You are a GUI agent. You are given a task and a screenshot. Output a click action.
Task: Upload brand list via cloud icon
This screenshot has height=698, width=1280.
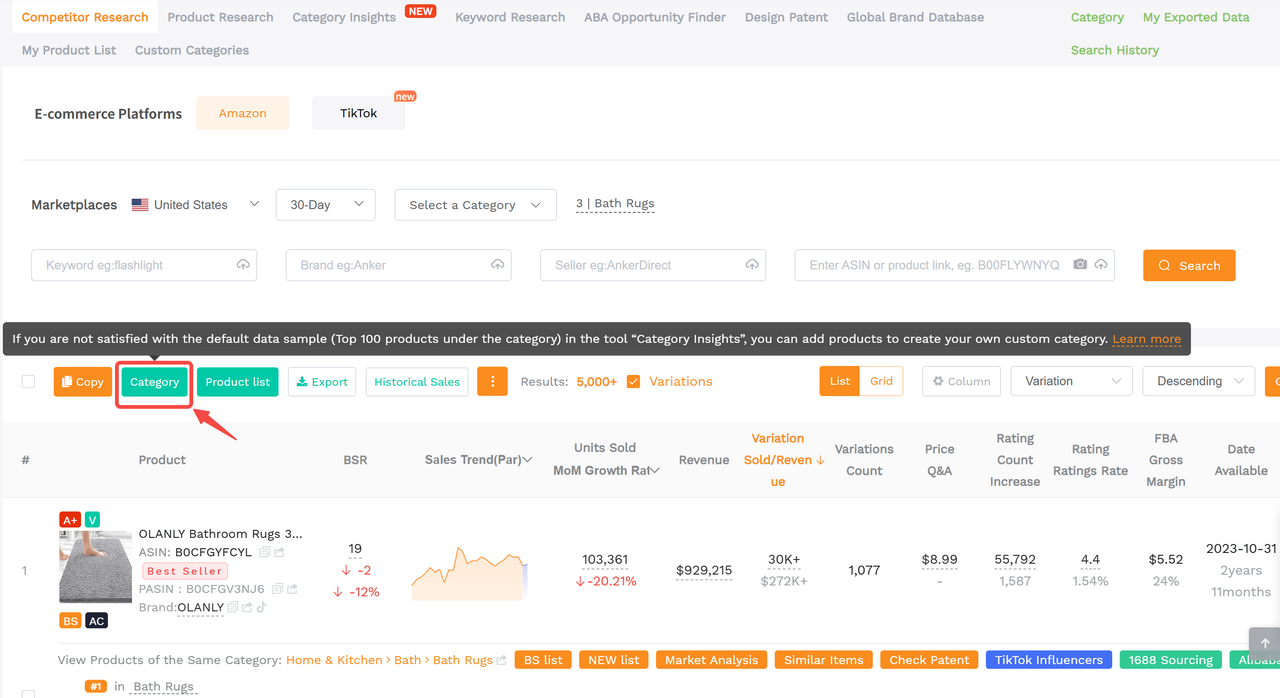[x=497, y=265]
